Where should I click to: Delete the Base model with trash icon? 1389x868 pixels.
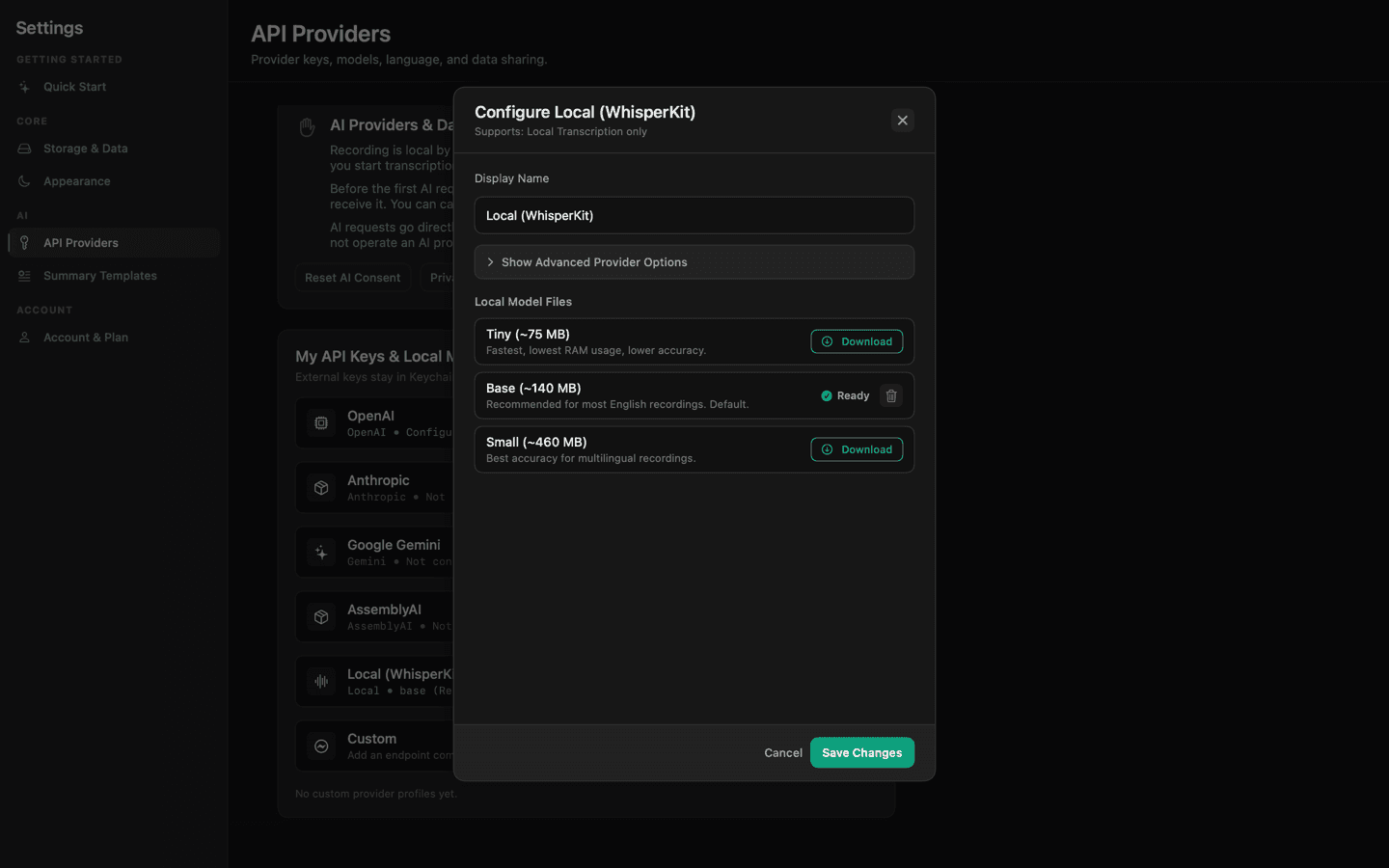click(x=891, y=395)
